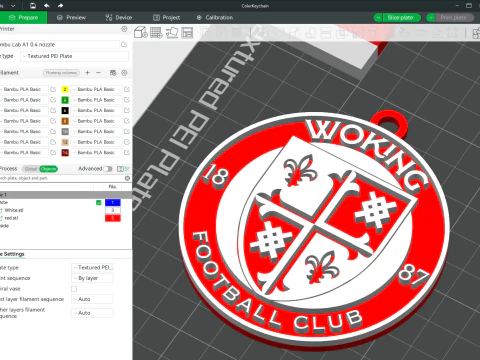This screenshot has width=480, height=360.
Task: Click the tan filament 12 color swatch
Action: click(x=65, y=142)
